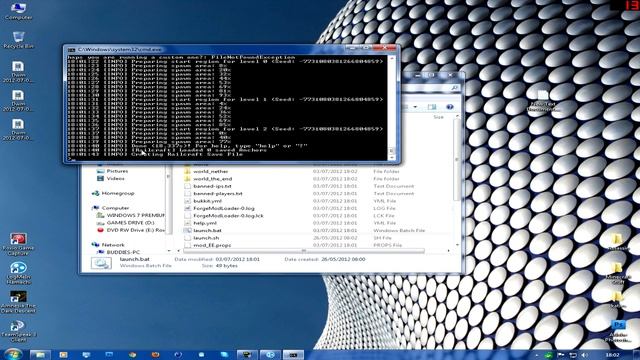Click the Firefox icon in the taskbar
Screen dimensions: 640x360
click(155, 355)
